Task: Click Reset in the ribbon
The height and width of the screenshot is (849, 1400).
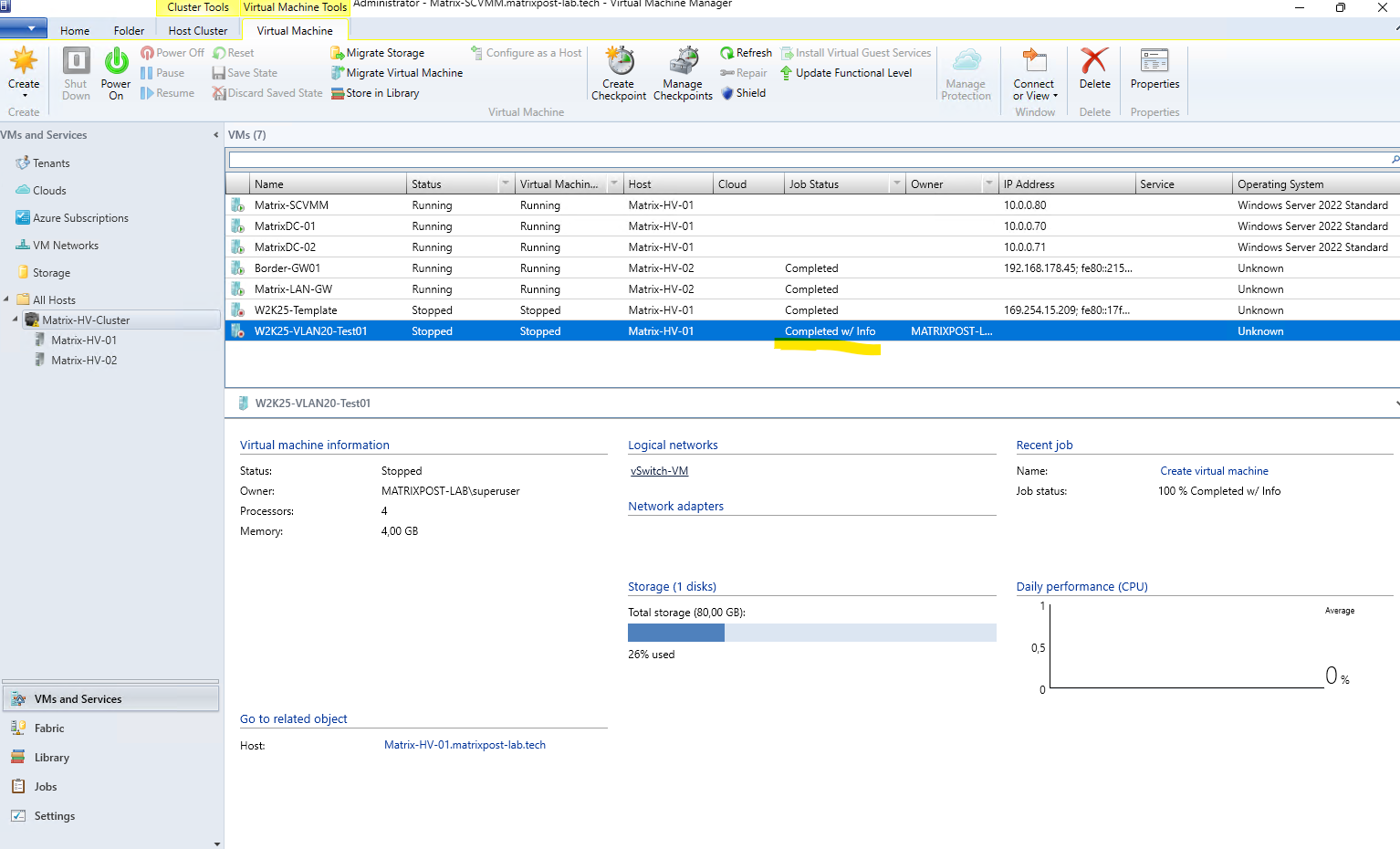Action: coord(234,53)
